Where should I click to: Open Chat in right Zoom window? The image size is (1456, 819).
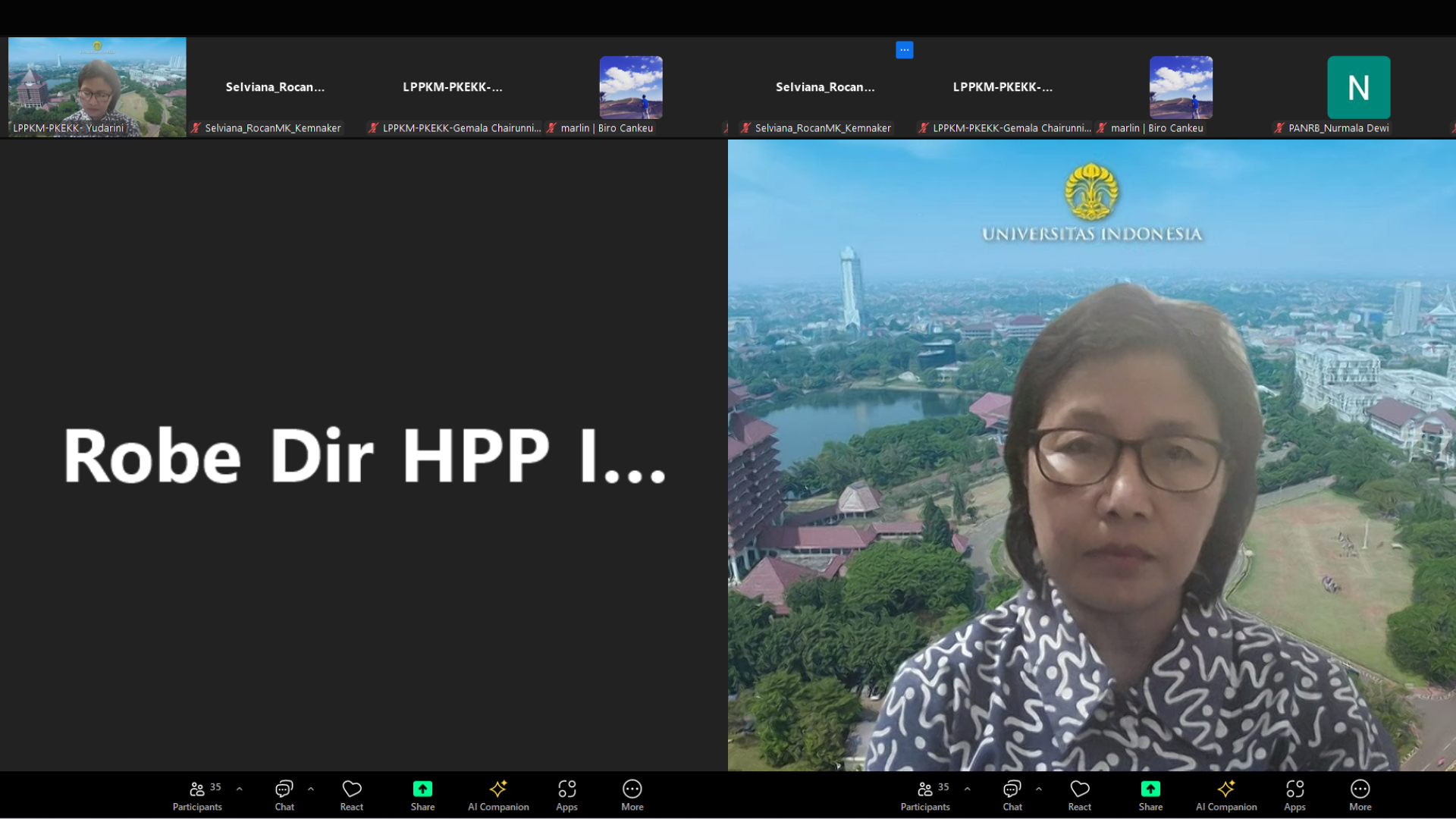[x=1012, y=795]
